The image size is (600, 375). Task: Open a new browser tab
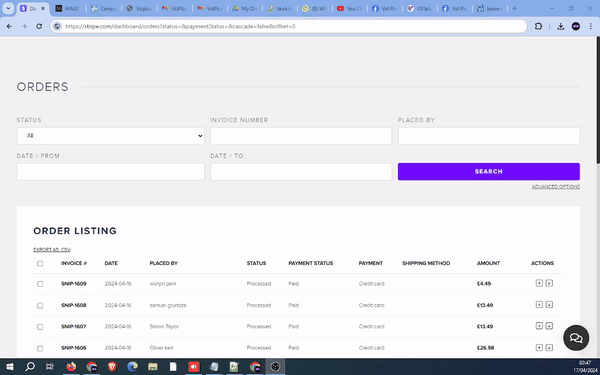tap(515, 8)
